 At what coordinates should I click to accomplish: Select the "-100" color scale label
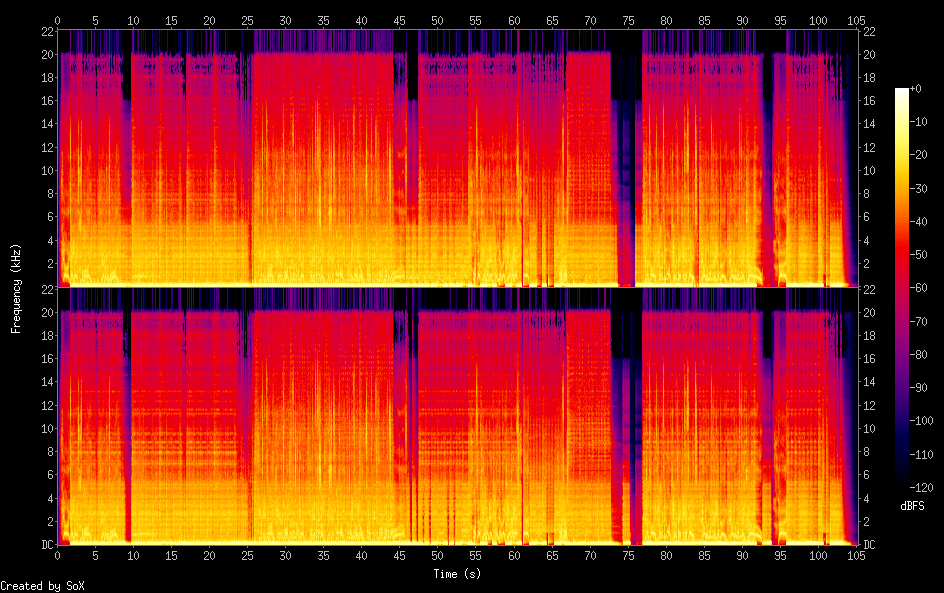(x=922, y=421)
